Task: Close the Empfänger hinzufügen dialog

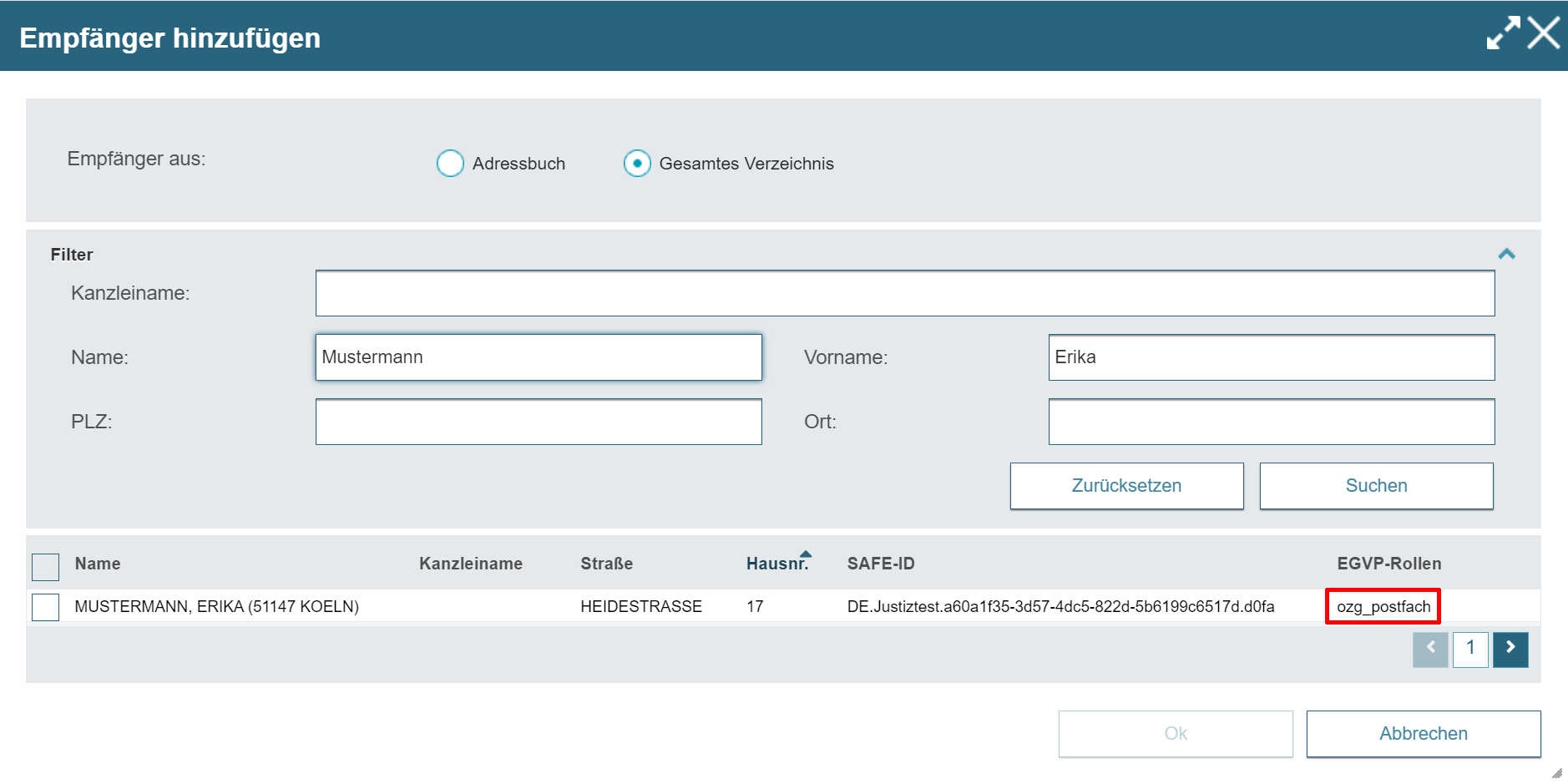Action: click(x=1543, y=34)
